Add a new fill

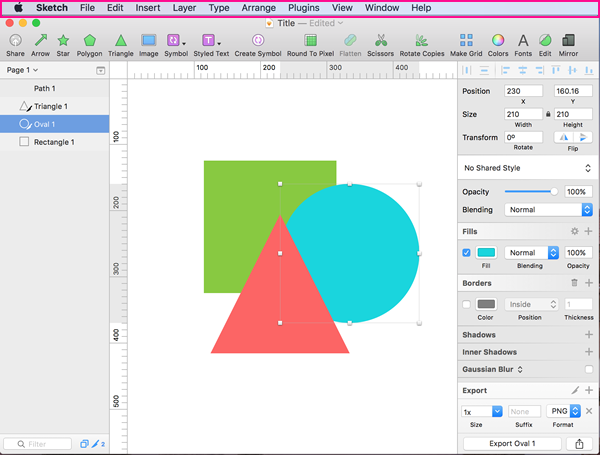589,231
